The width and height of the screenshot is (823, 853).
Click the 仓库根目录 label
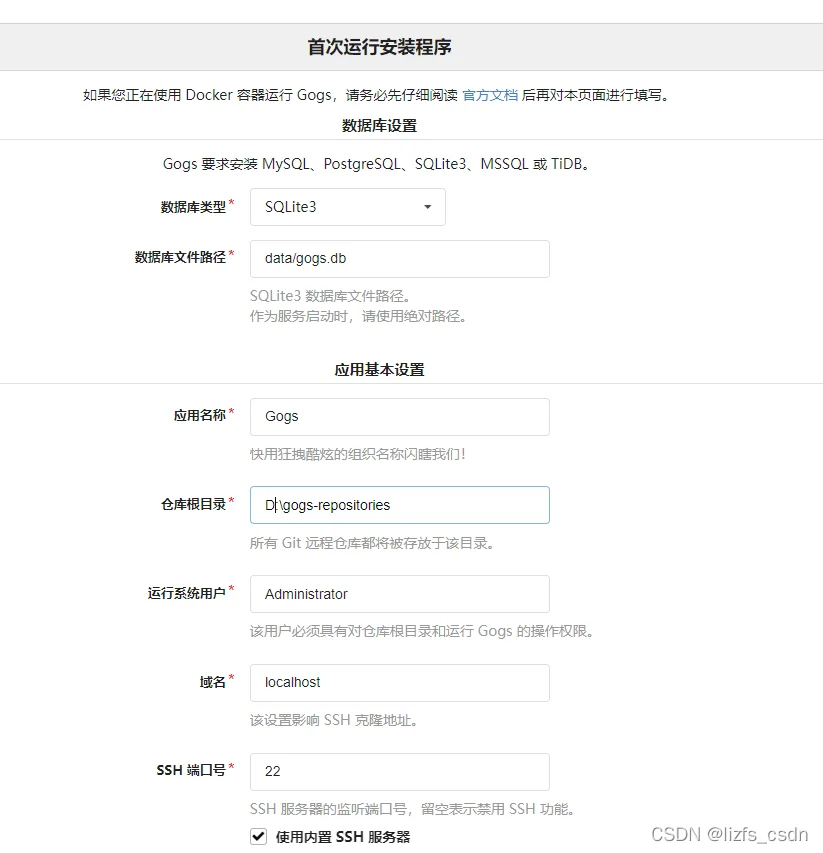click(x=193, y=504)
